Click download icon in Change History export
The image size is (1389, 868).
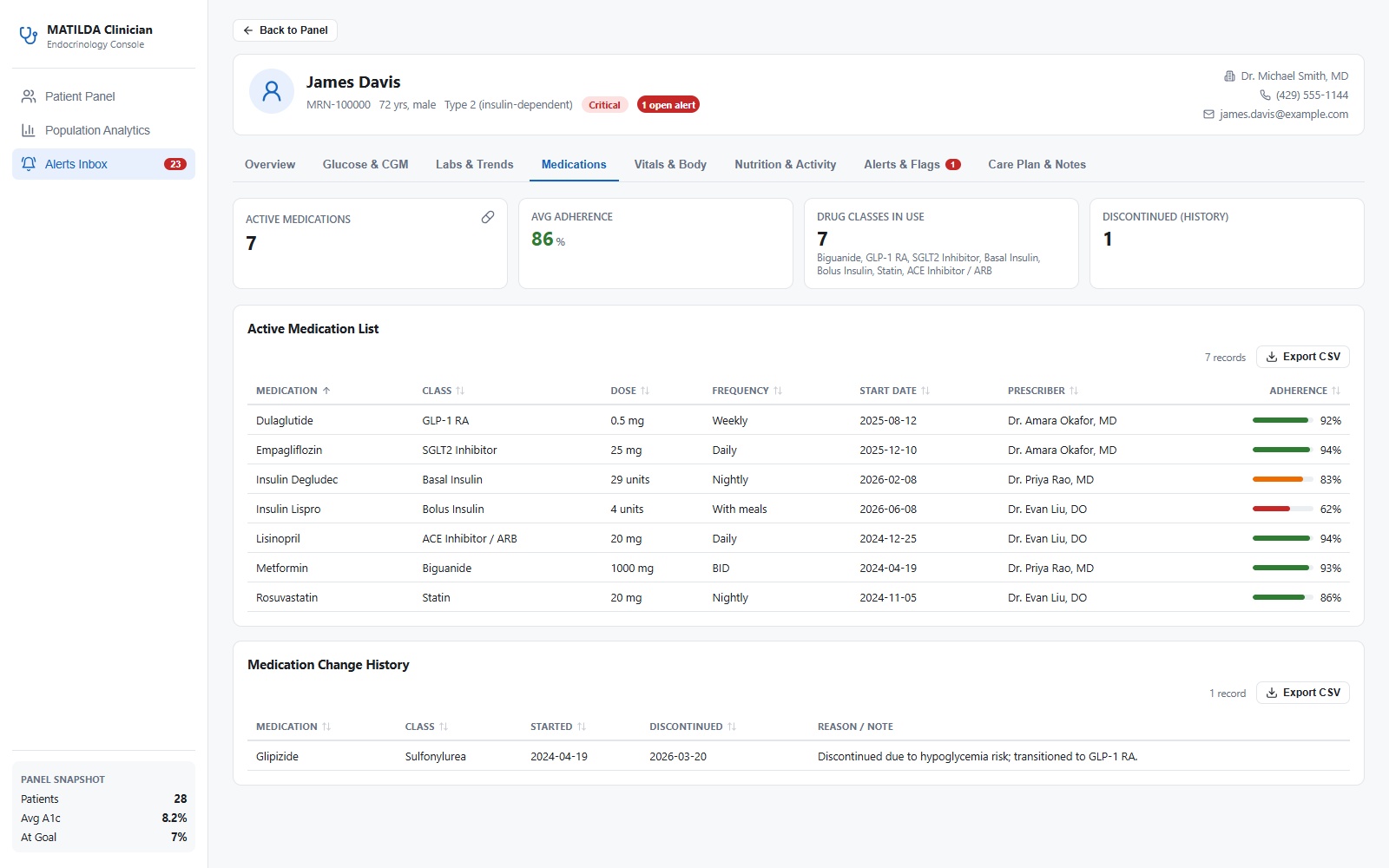point(1272,693)
